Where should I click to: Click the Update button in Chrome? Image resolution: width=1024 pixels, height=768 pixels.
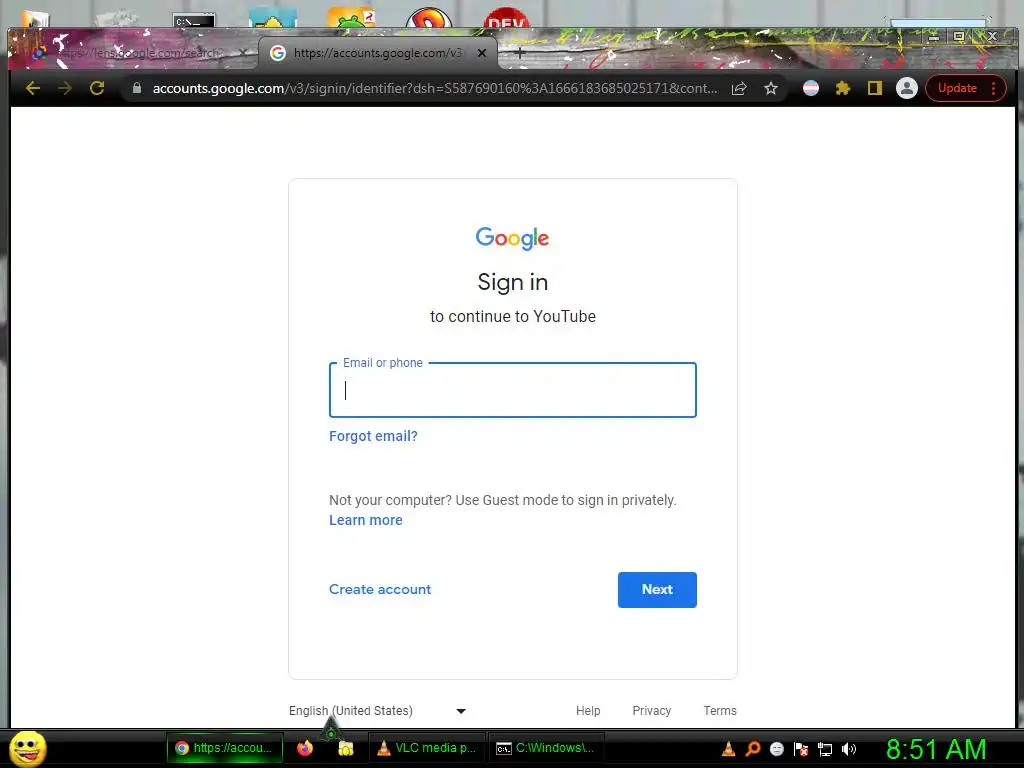[957, 88]
